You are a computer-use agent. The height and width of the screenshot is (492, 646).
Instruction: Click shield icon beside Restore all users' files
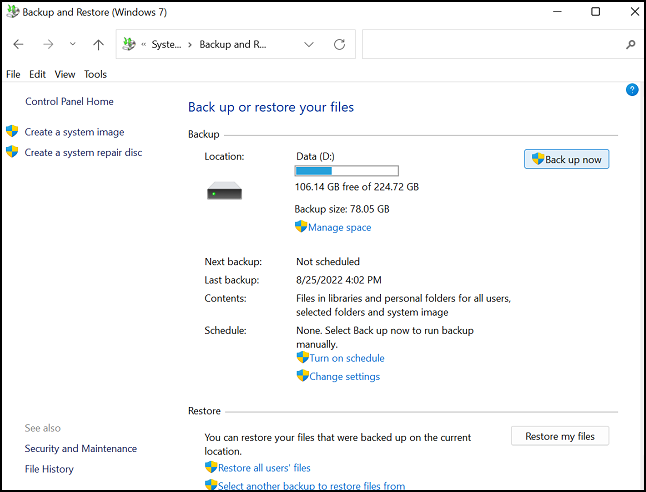[x=211, y=467]
